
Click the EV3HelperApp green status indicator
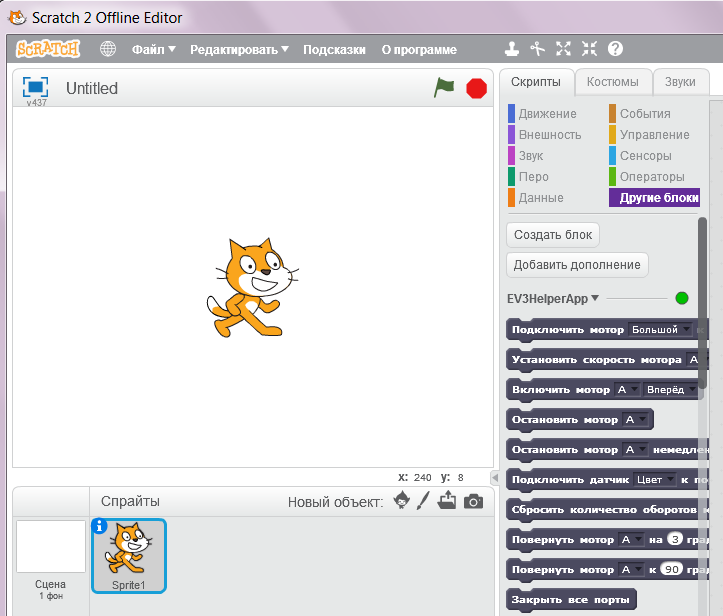pos(682,298)
